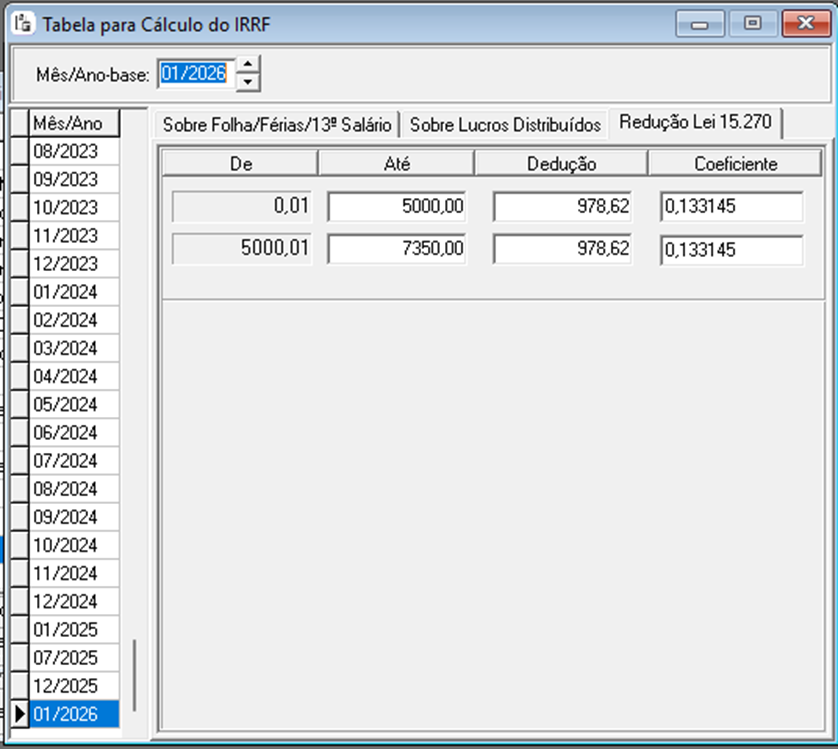838x749 pixels.
Task: Click the Até field containing 7350,00
Action: (x=397, y=249)
